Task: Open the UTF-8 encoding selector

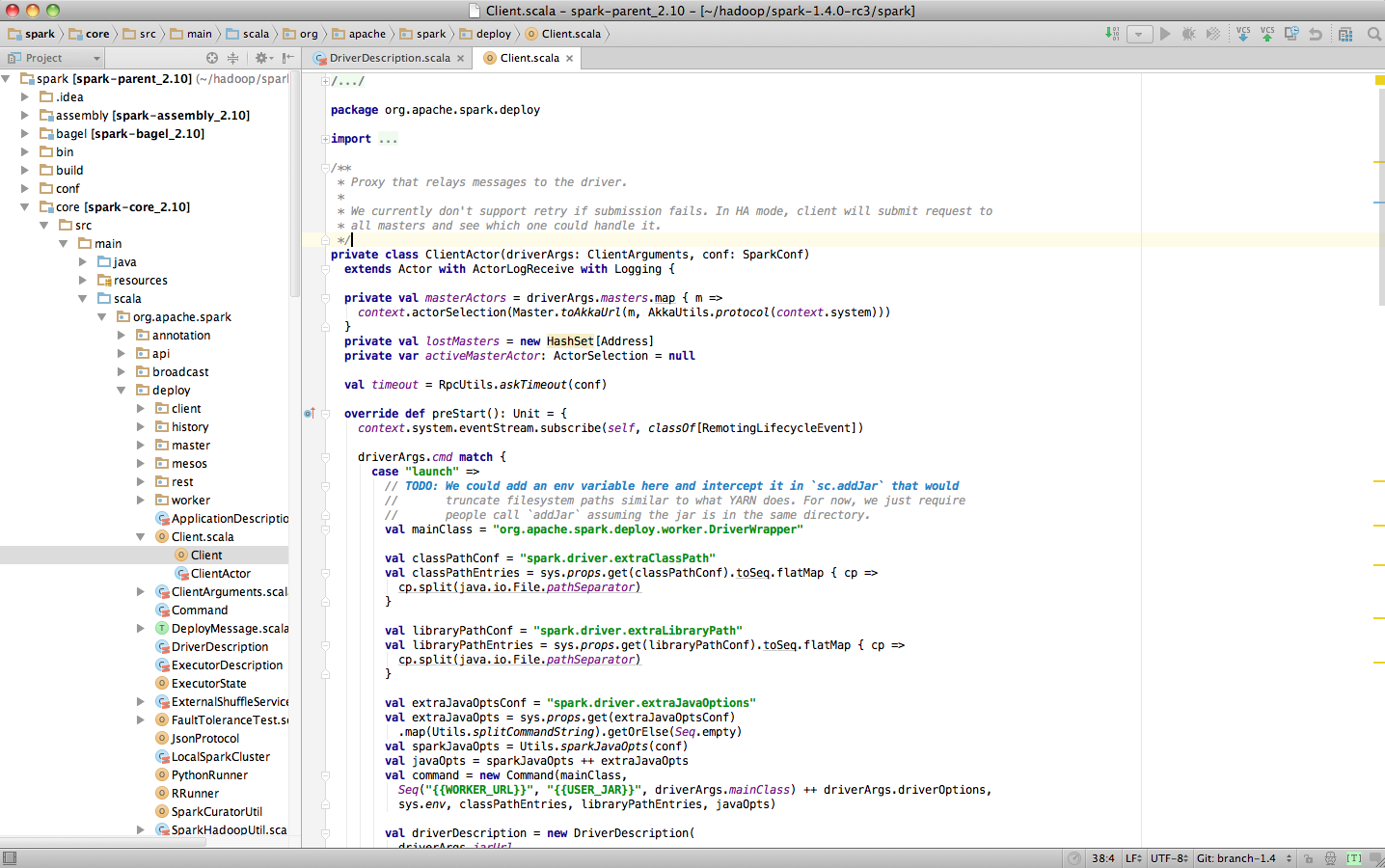Action: pyautogui.click(x=1170, y=858)
